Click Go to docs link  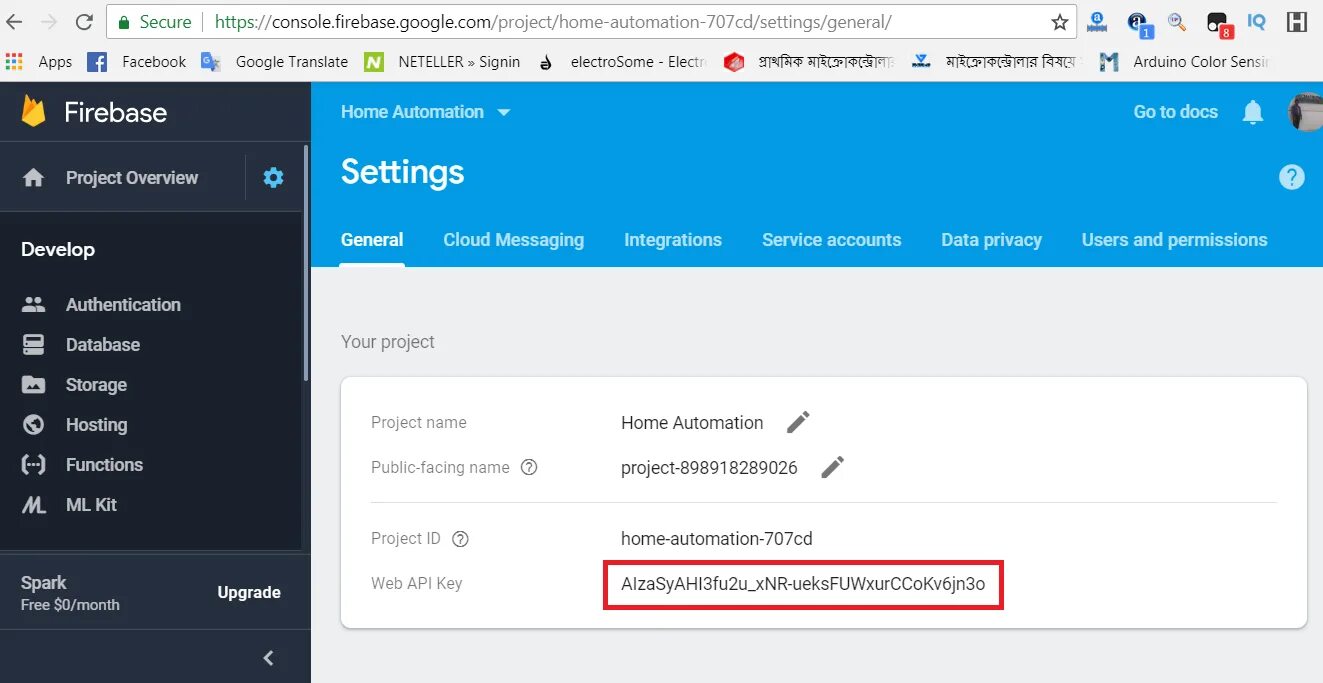coord(1176,112)
